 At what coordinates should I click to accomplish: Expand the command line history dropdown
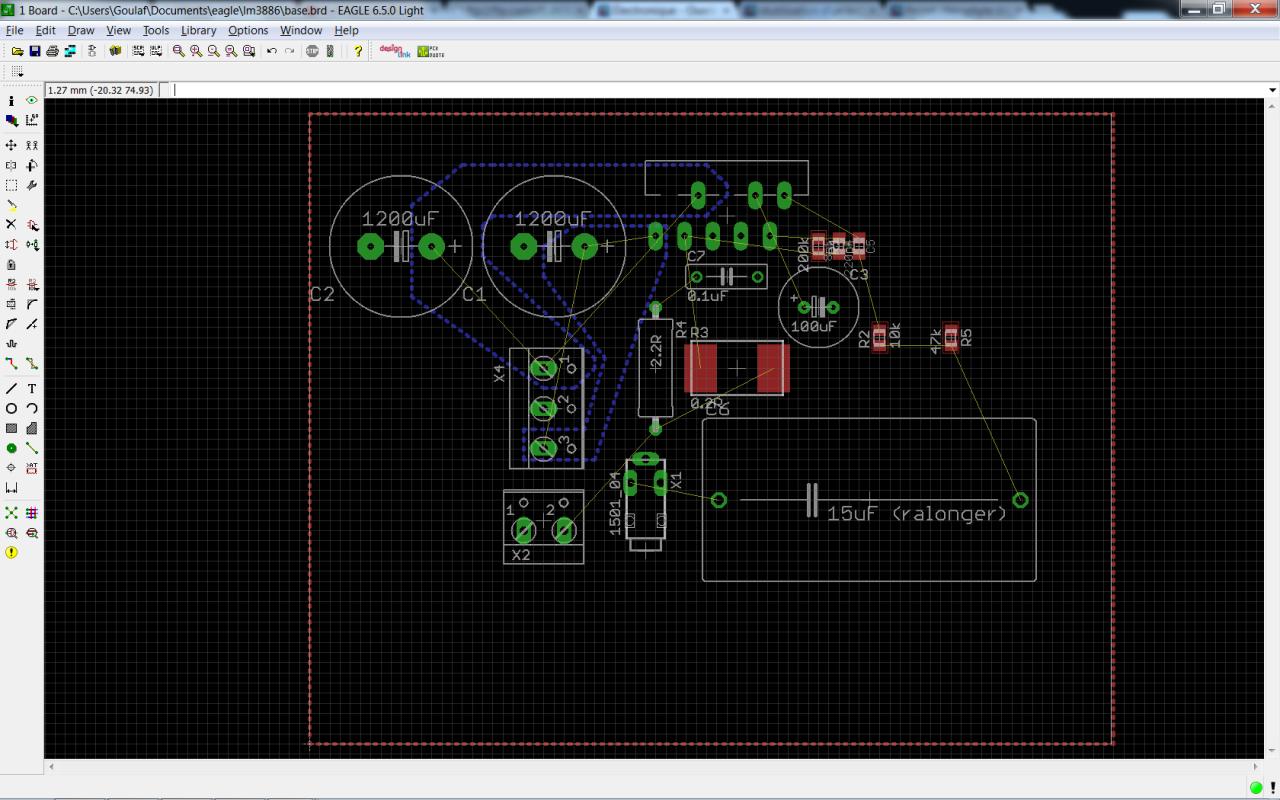coord(1272,90)
